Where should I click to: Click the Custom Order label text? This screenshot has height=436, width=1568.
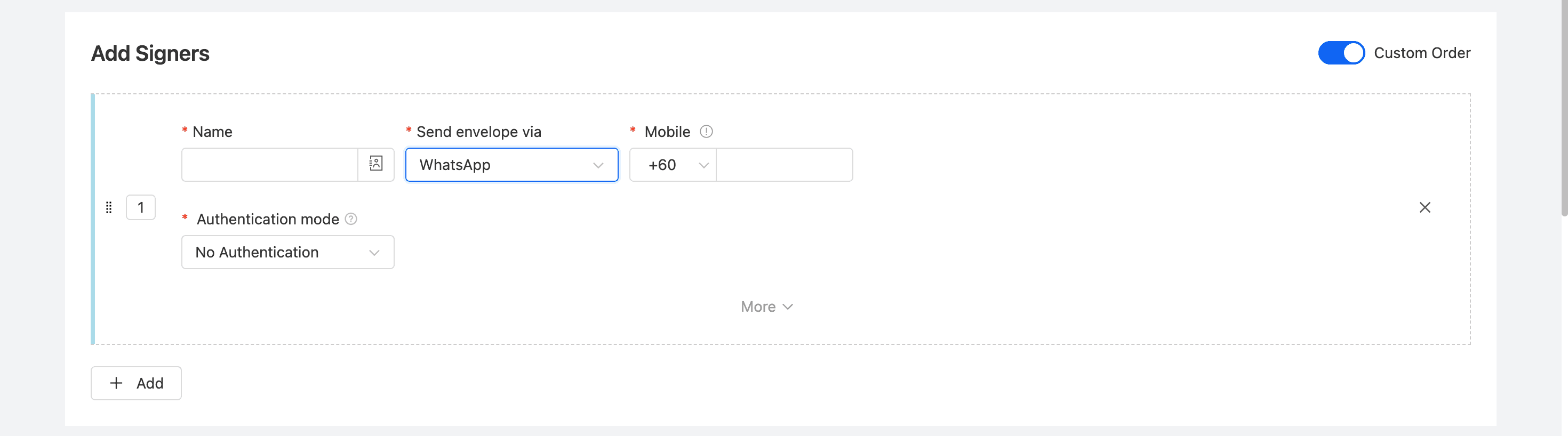coord(1422,53)
